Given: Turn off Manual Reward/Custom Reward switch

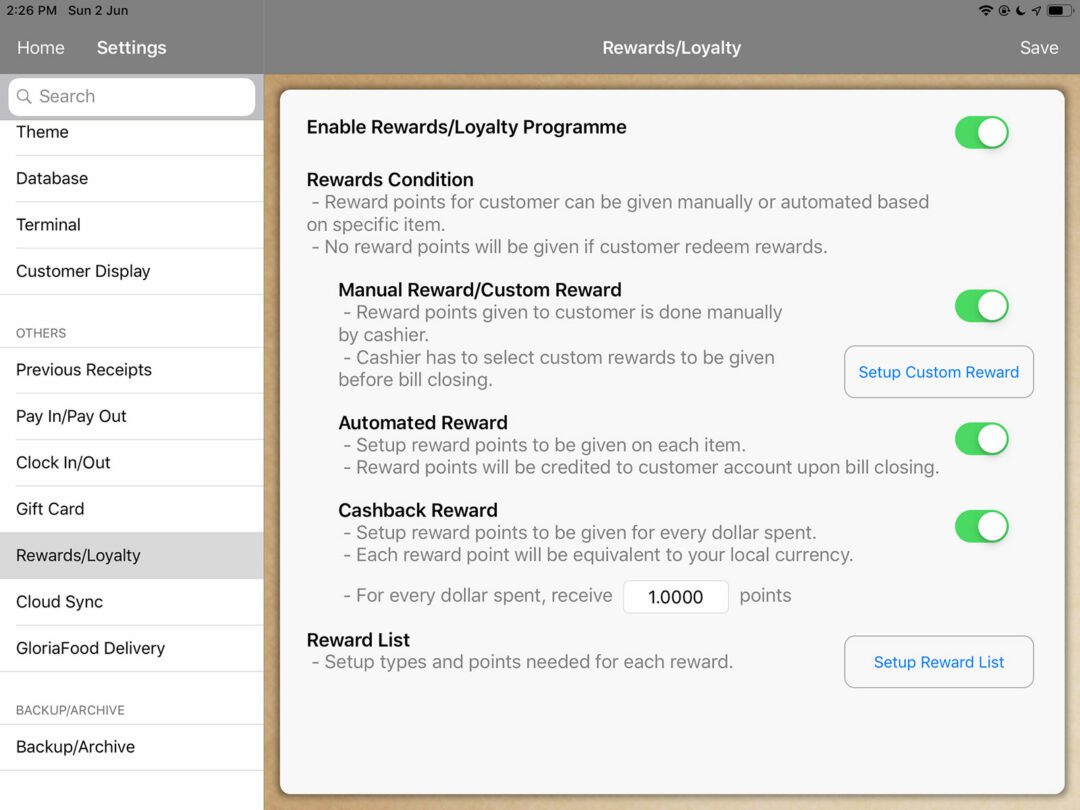Looking at the screenshot, I should [981, 306].
